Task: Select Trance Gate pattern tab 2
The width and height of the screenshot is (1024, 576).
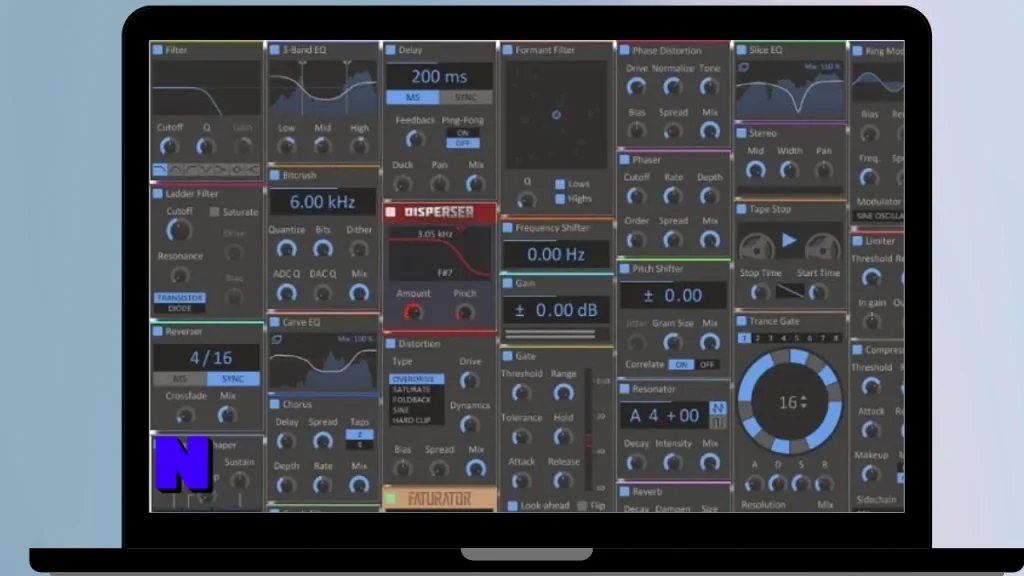Action: (x=758, y=338)
